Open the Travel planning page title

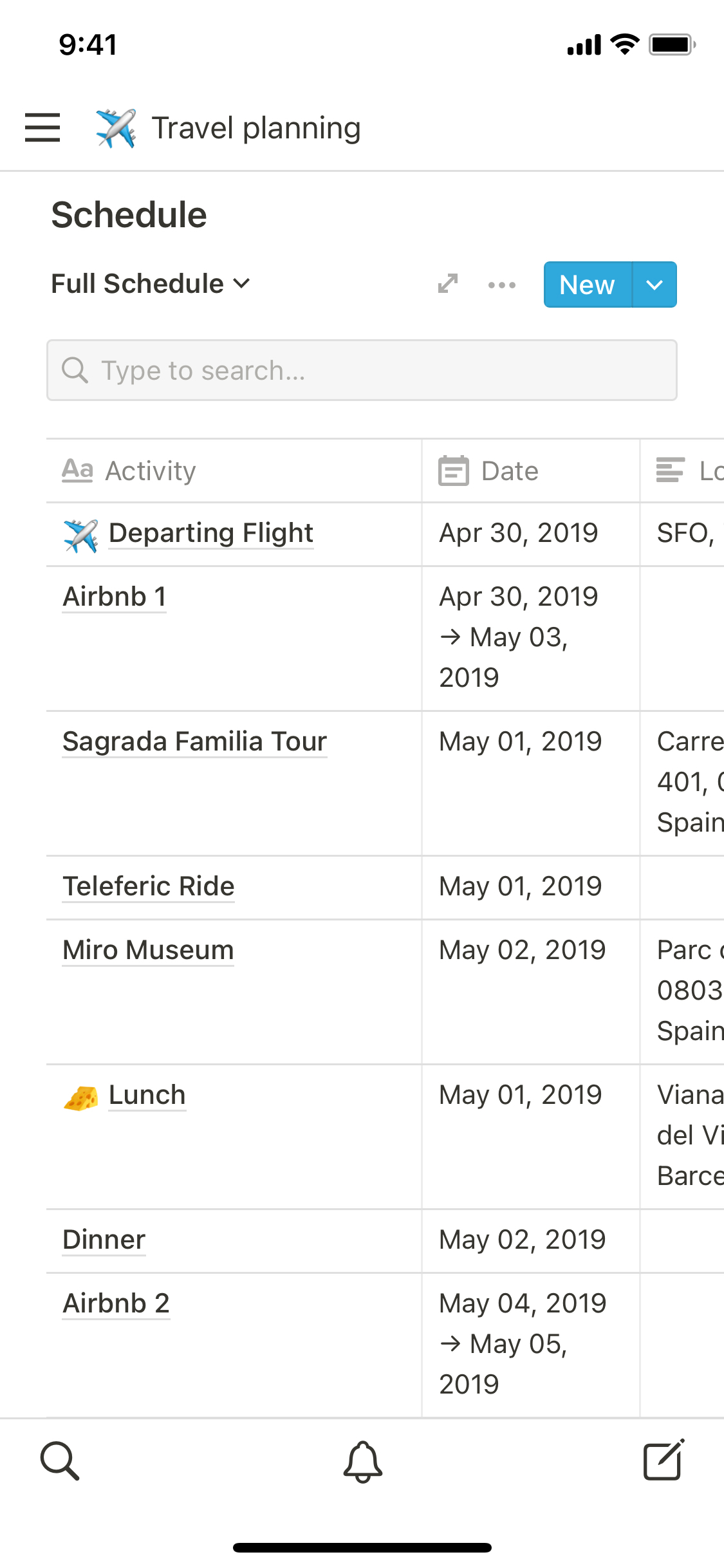point(256,128)
